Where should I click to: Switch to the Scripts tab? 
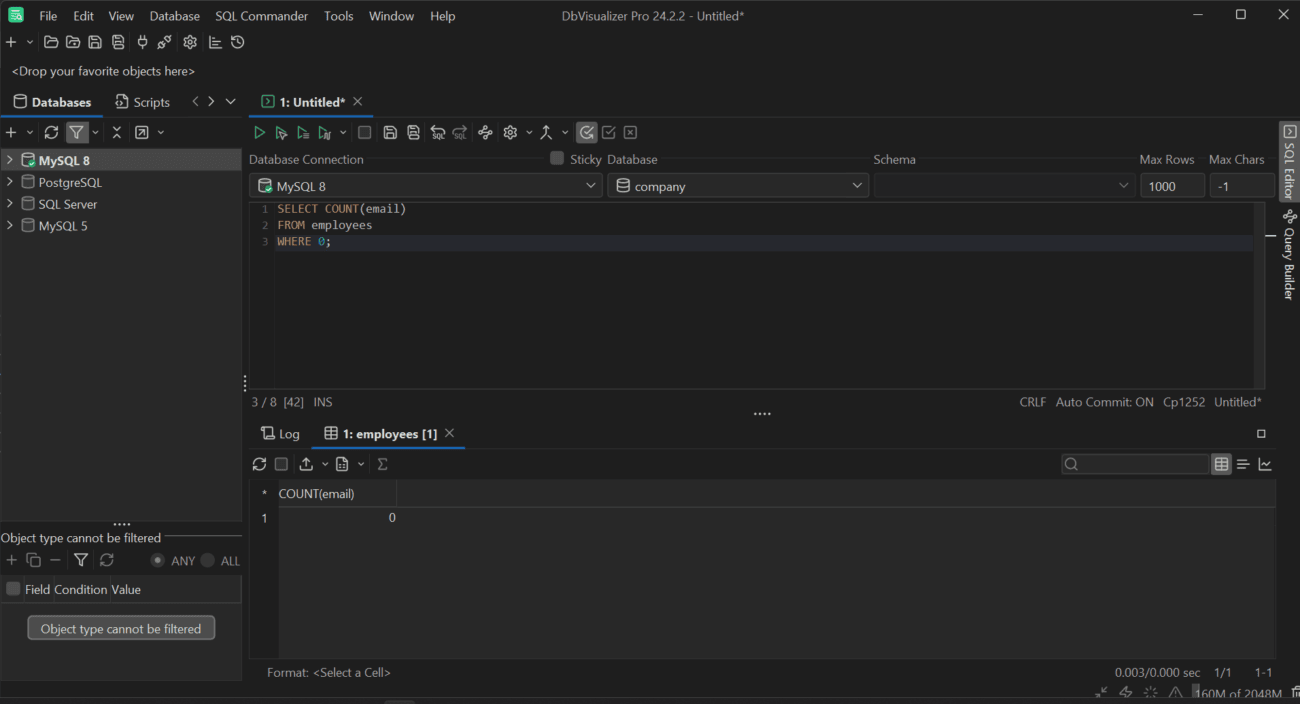point(142,101)
